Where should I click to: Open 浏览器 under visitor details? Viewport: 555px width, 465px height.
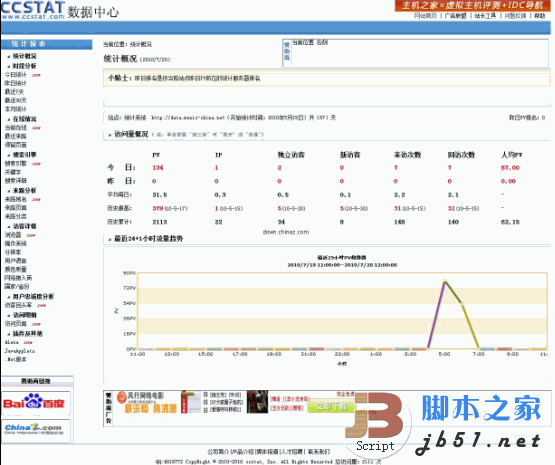click(x=13, y=235)
